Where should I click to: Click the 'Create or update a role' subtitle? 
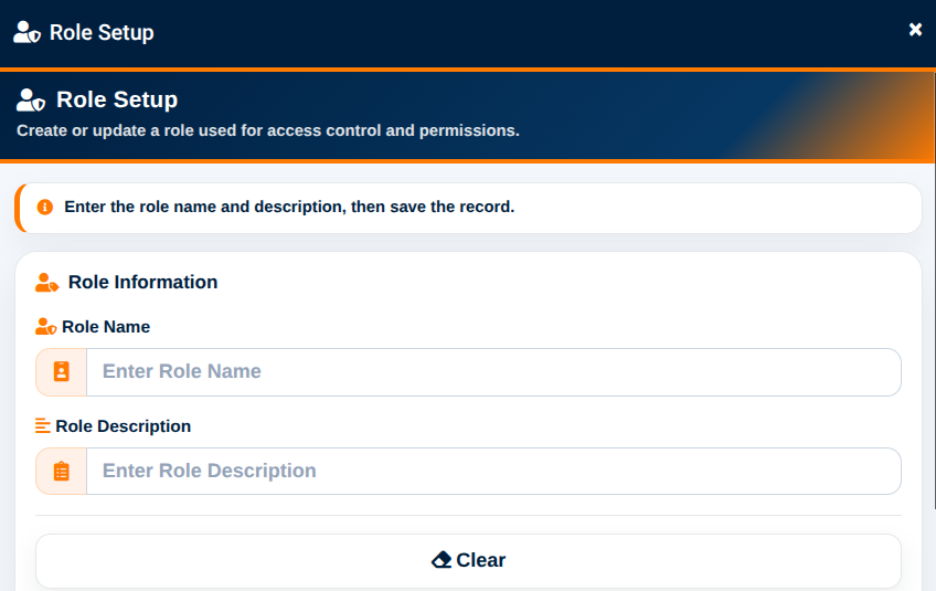click(x=268, y=131)
